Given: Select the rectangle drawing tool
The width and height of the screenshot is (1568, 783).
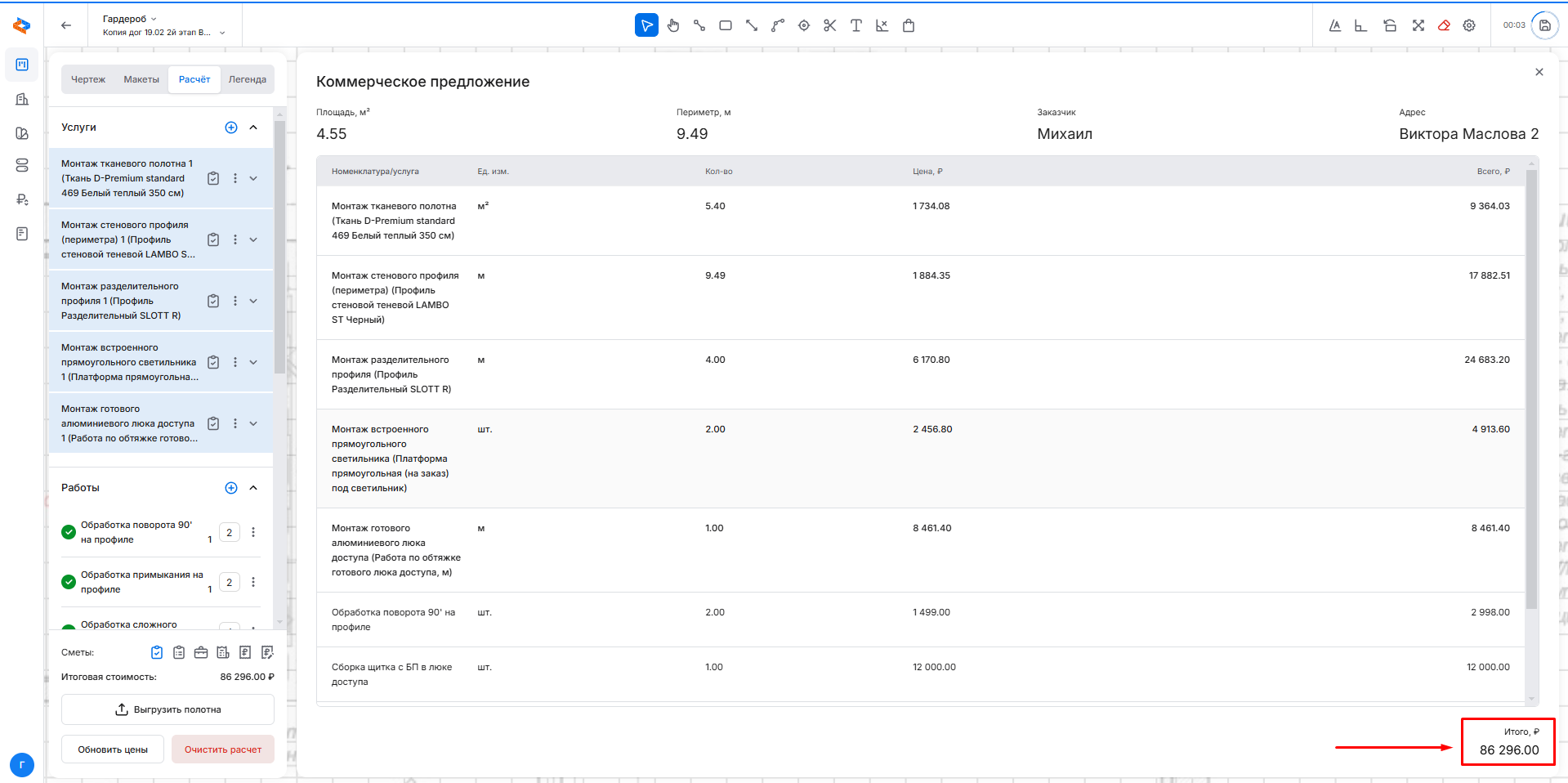Looking at the screenshot, I should pos(725,25).
